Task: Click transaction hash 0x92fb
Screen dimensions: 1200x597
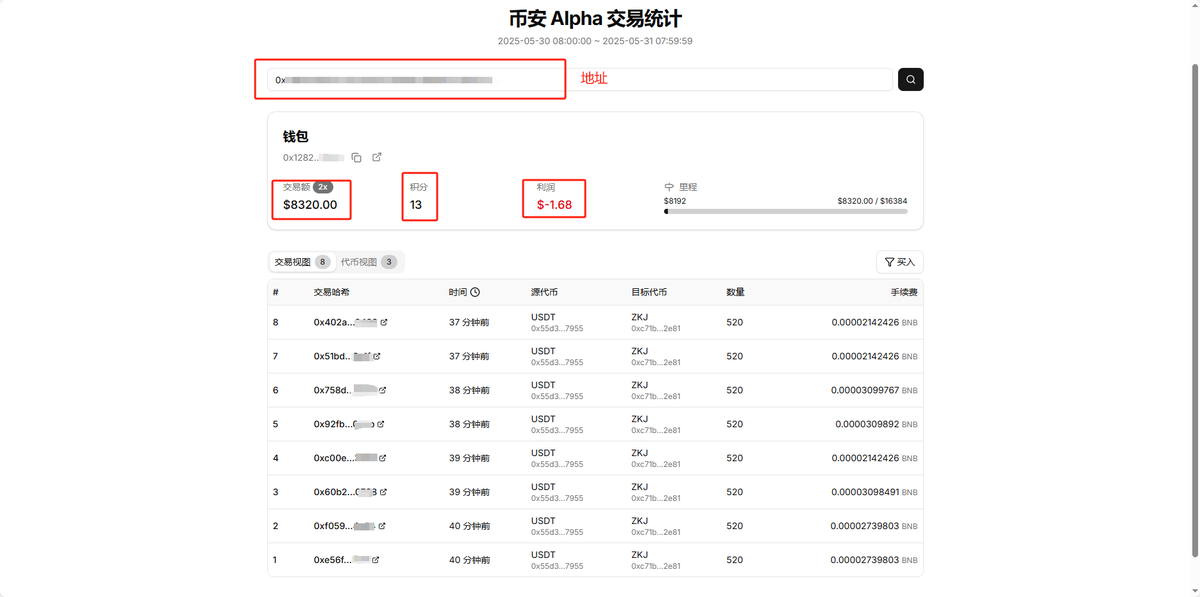Action: pyautogui.click(x=343, y=424)
